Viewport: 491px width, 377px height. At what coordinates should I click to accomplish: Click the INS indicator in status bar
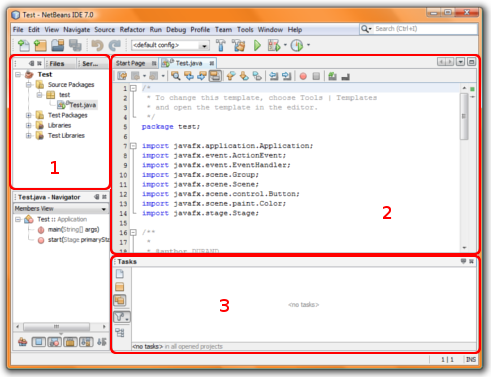471,359
